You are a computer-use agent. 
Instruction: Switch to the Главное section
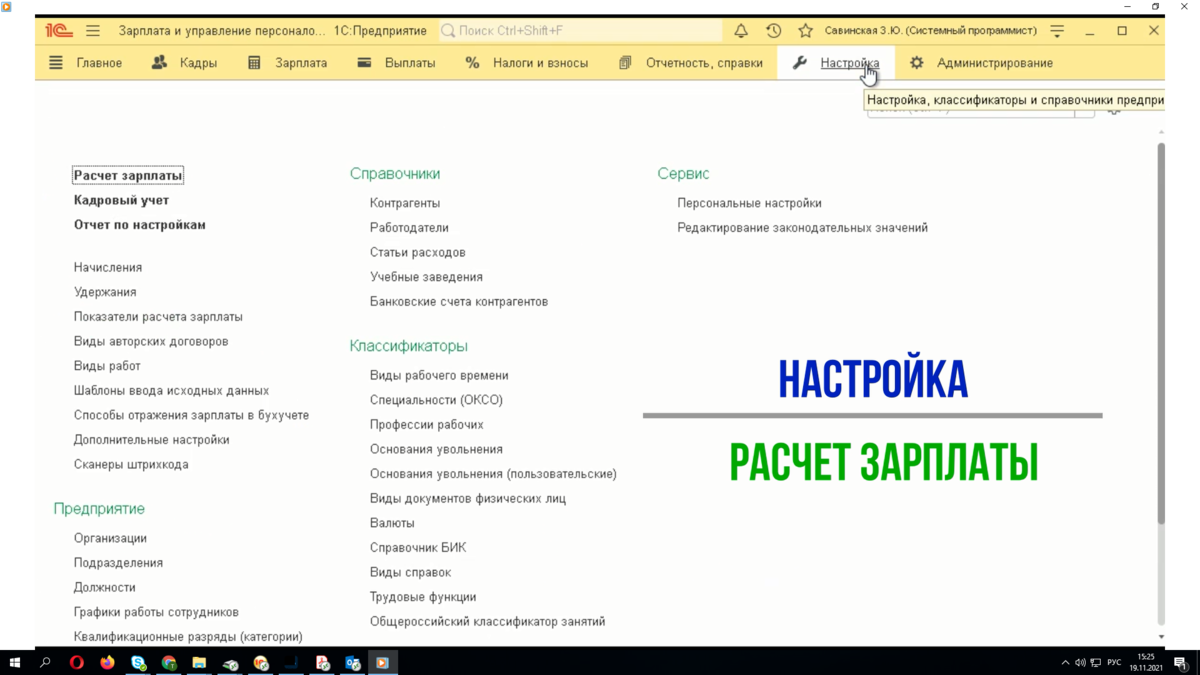[x=97, y=62]
